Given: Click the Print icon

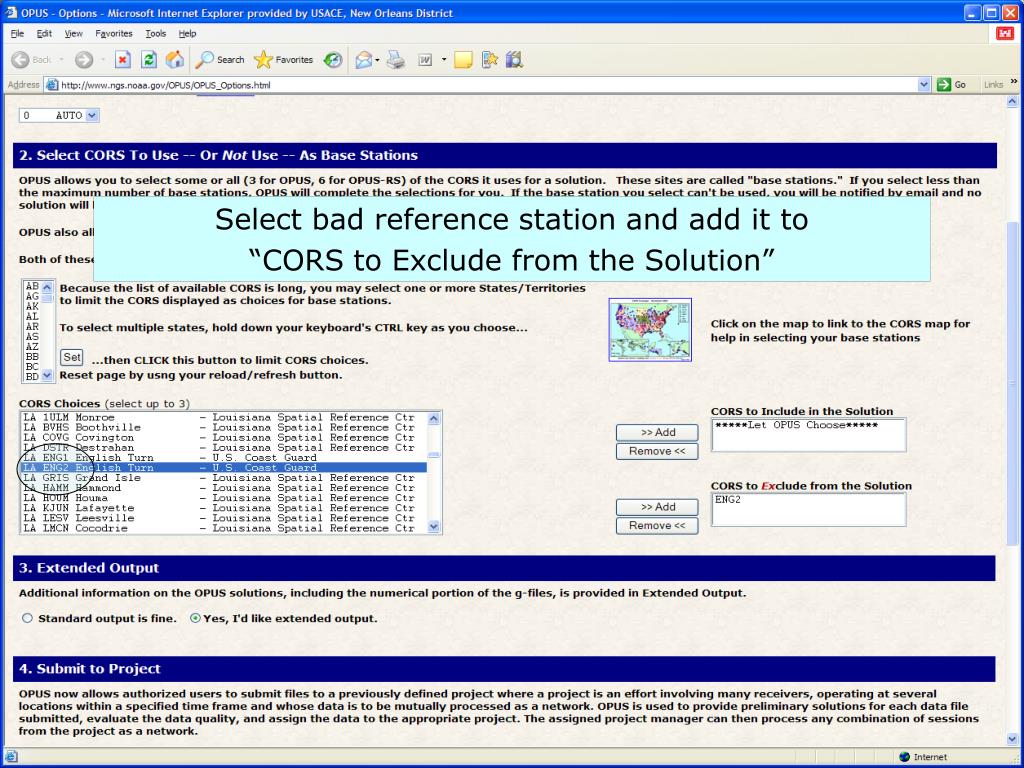Looking at the screenshot, I should (395, 60).
